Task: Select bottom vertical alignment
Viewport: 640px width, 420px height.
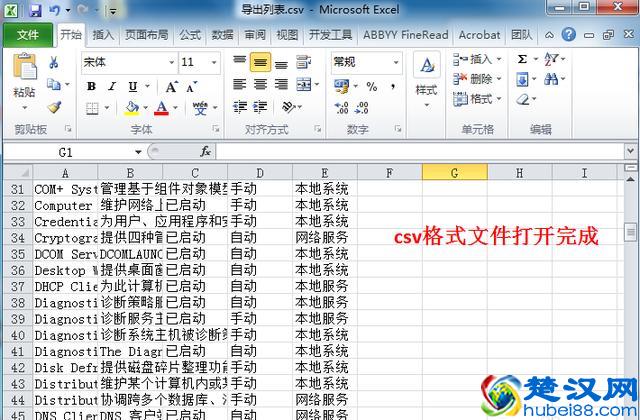Action: click(281, 62)
